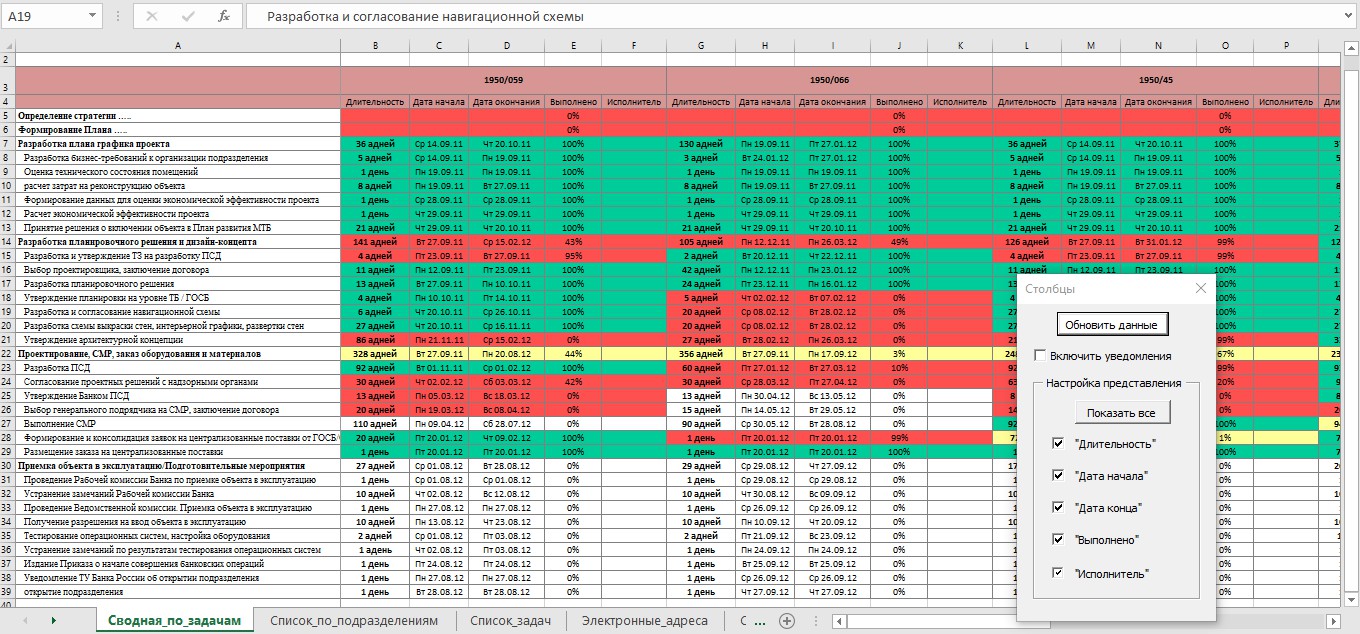Click "Проектирование, СМР, заказ оборудования и материалов" cell
Viewport: 1360px width, 634px height.
[x=178, y=354]
